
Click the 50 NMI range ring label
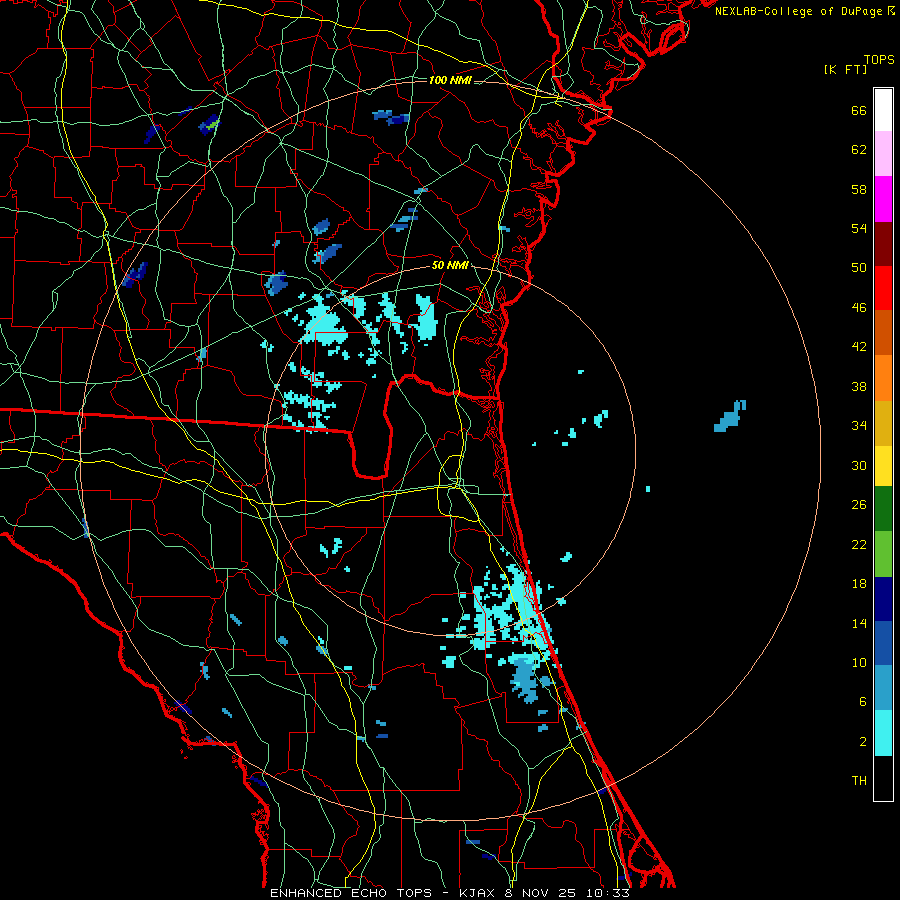point(450,265)
